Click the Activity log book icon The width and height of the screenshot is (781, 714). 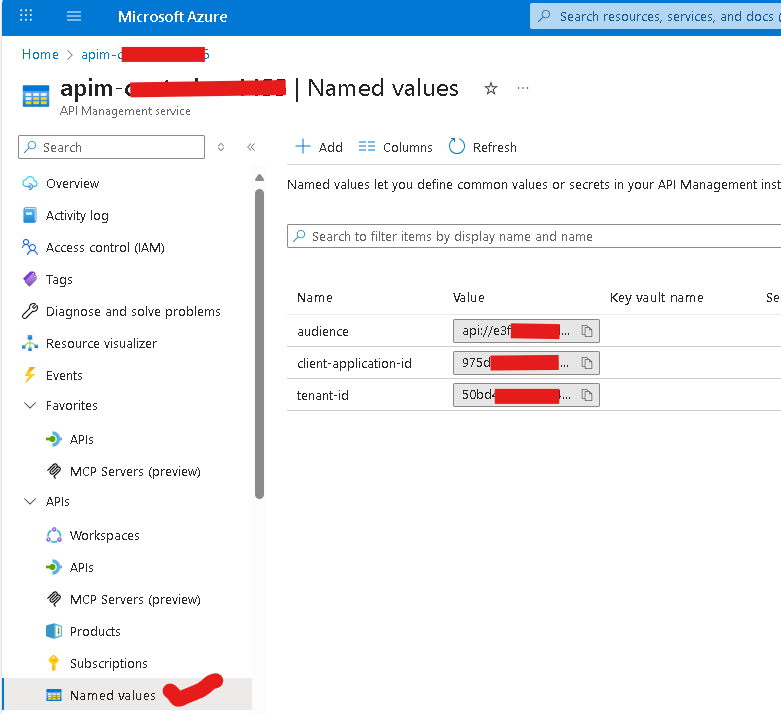(x=30, y=215)
